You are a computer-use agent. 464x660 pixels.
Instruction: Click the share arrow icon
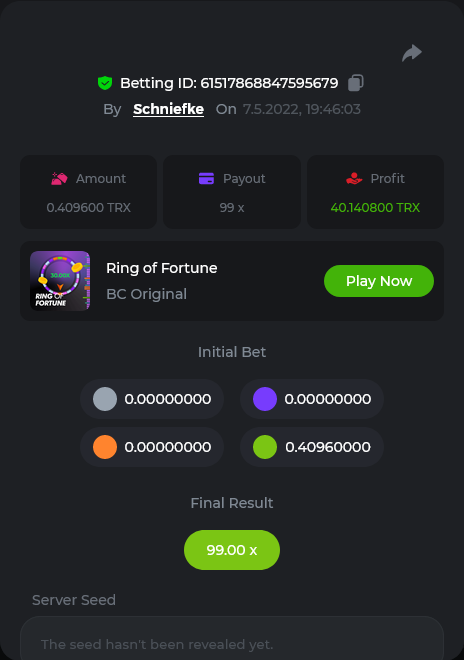click(x=412, y=53)
